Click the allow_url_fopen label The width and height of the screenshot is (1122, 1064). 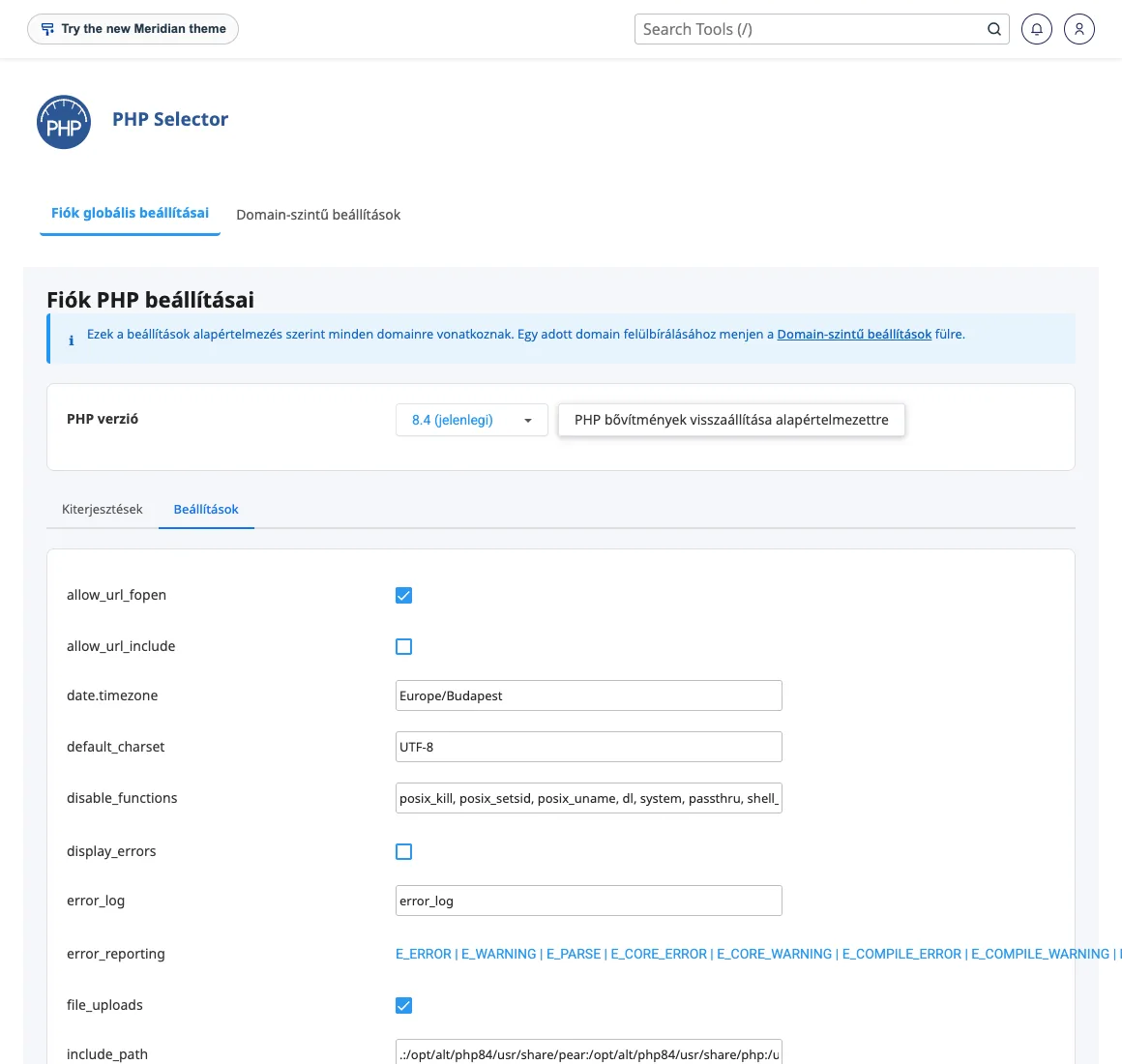[x=117, y=595]
